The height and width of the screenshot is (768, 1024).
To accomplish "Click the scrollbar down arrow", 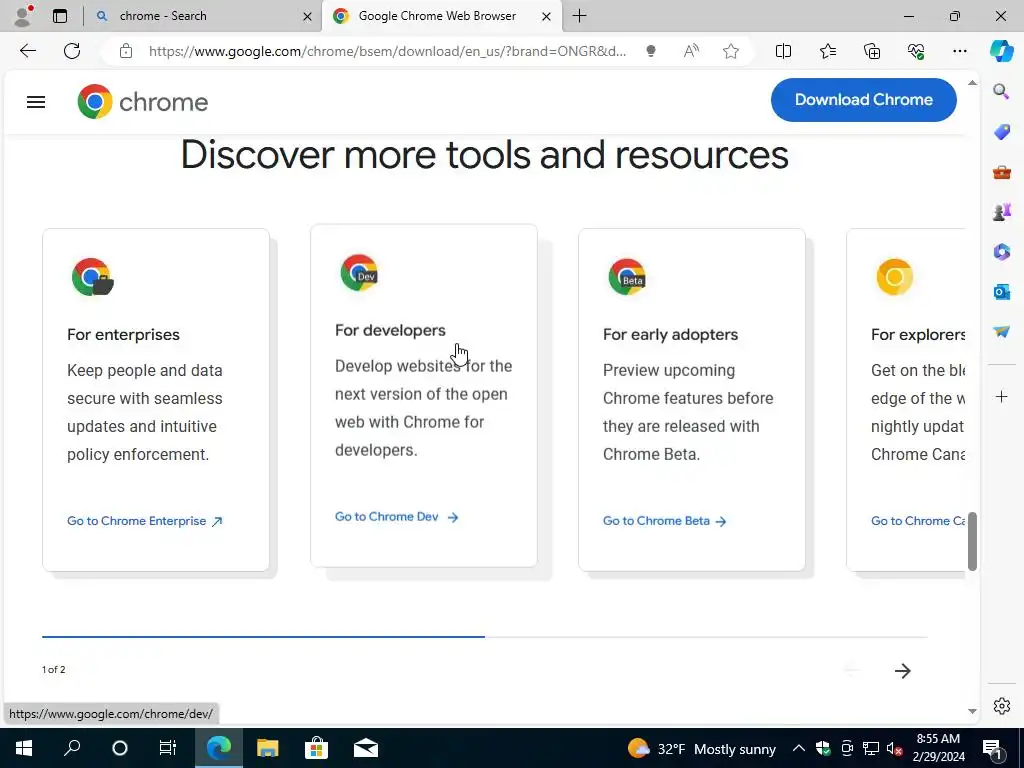I will [x=972, y=711].
